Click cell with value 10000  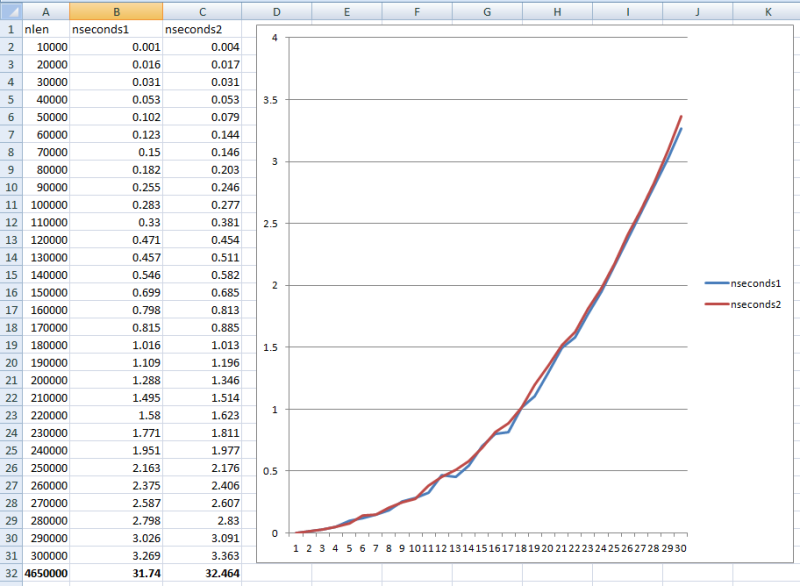46,47
